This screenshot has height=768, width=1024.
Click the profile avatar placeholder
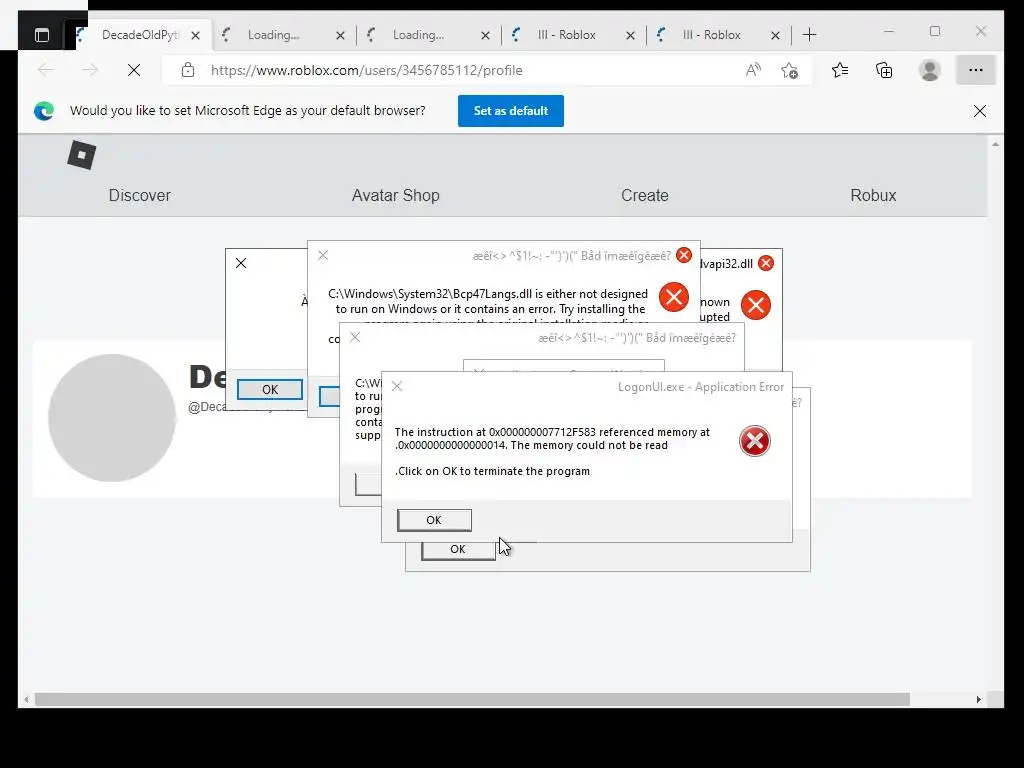112,418
